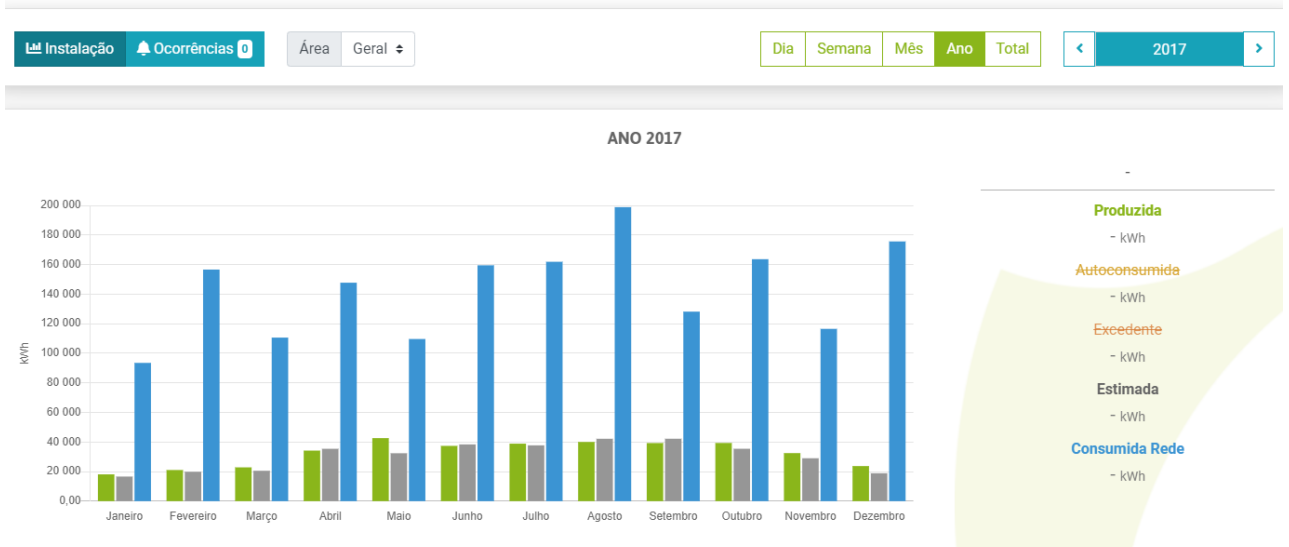The height and width of the screenshot is (547, 1289).
Task: Click the 2017 year label button
Action: point(1169,49)
